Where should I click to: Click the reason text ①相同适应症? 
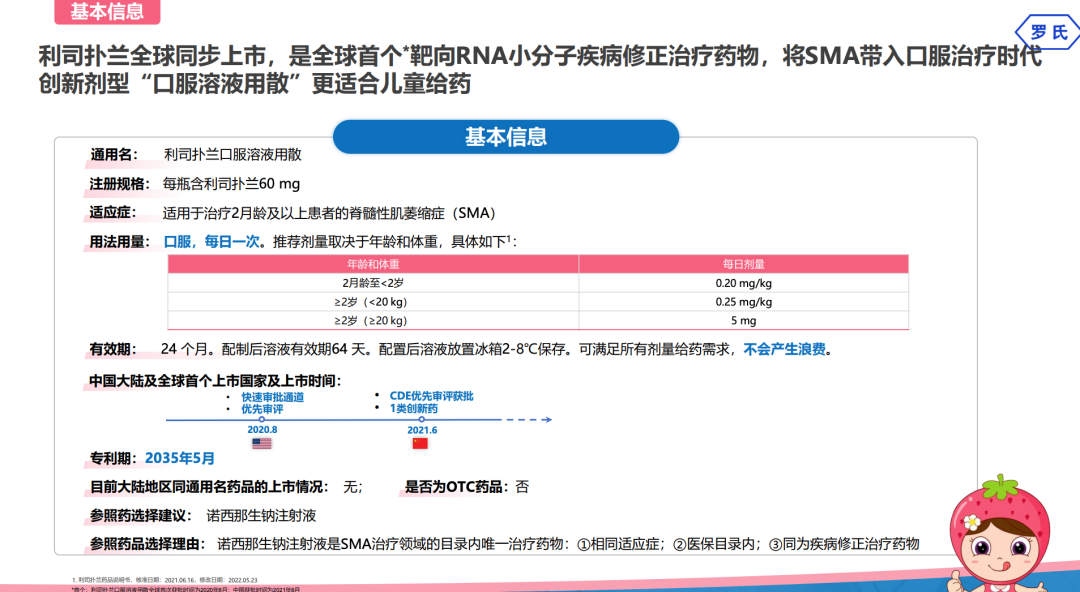pyautogui.click(x=621, y=544)
